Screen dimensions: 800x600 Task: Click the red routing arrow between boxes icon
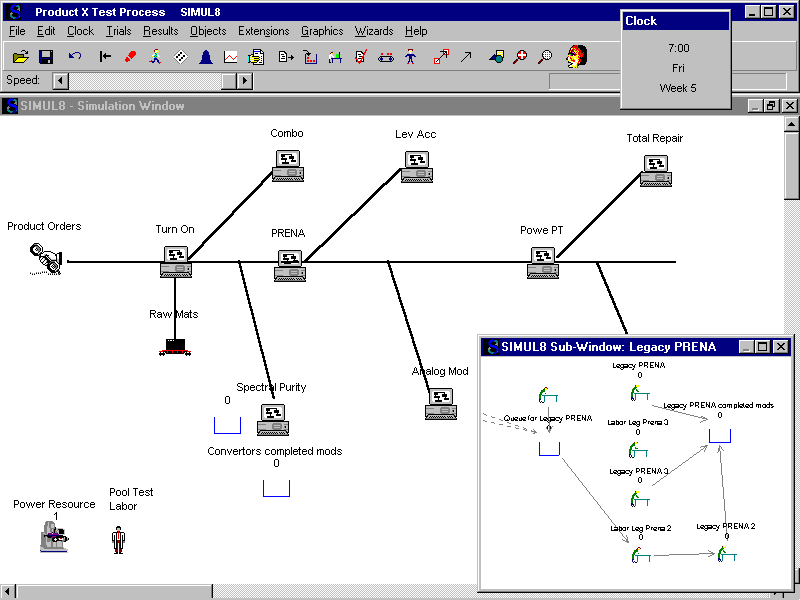tap(441, 56)
